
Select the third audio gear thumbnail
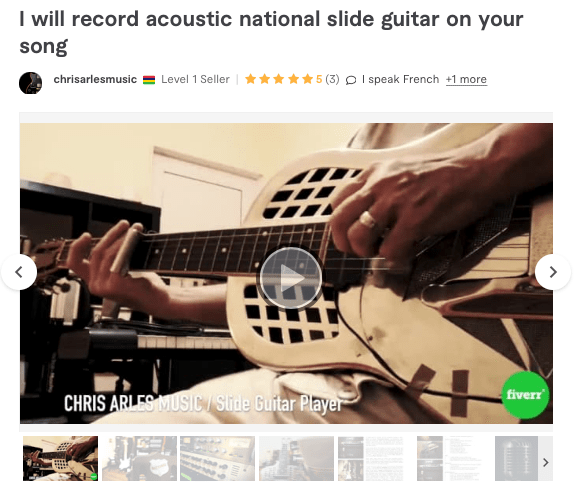tap(217, 458)
